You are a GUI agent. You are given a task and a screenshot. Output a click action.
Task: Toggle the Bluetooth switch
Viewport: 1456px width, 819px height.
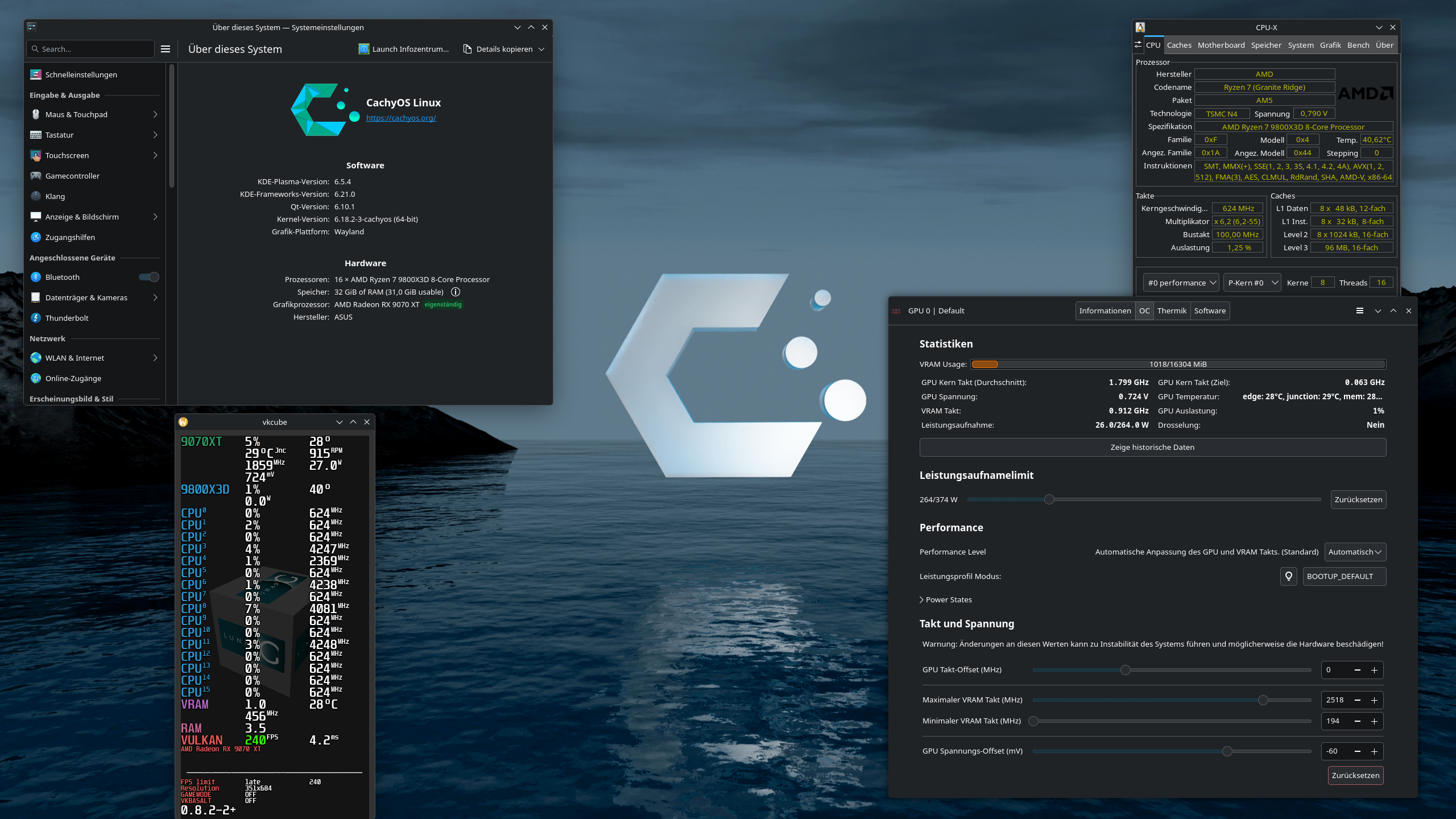tap(149, 277)
